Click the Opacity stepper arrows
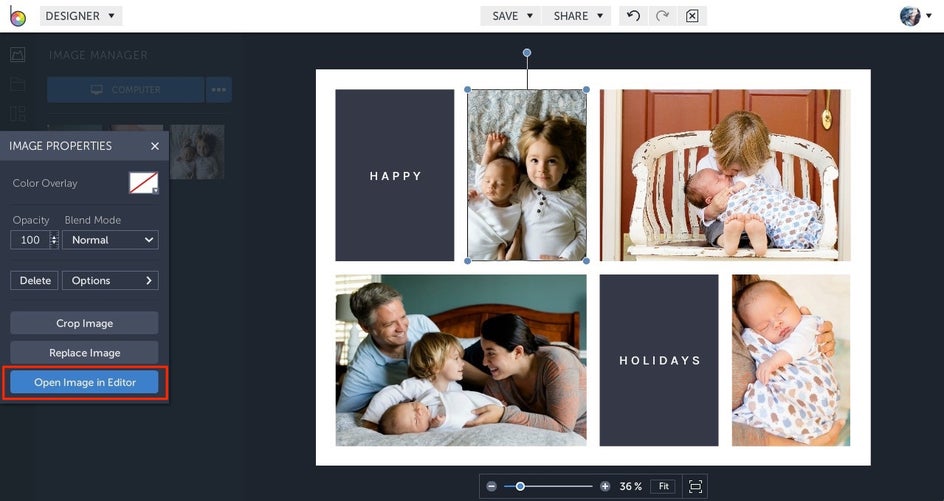The image size is (944, 501). point(54,240)
